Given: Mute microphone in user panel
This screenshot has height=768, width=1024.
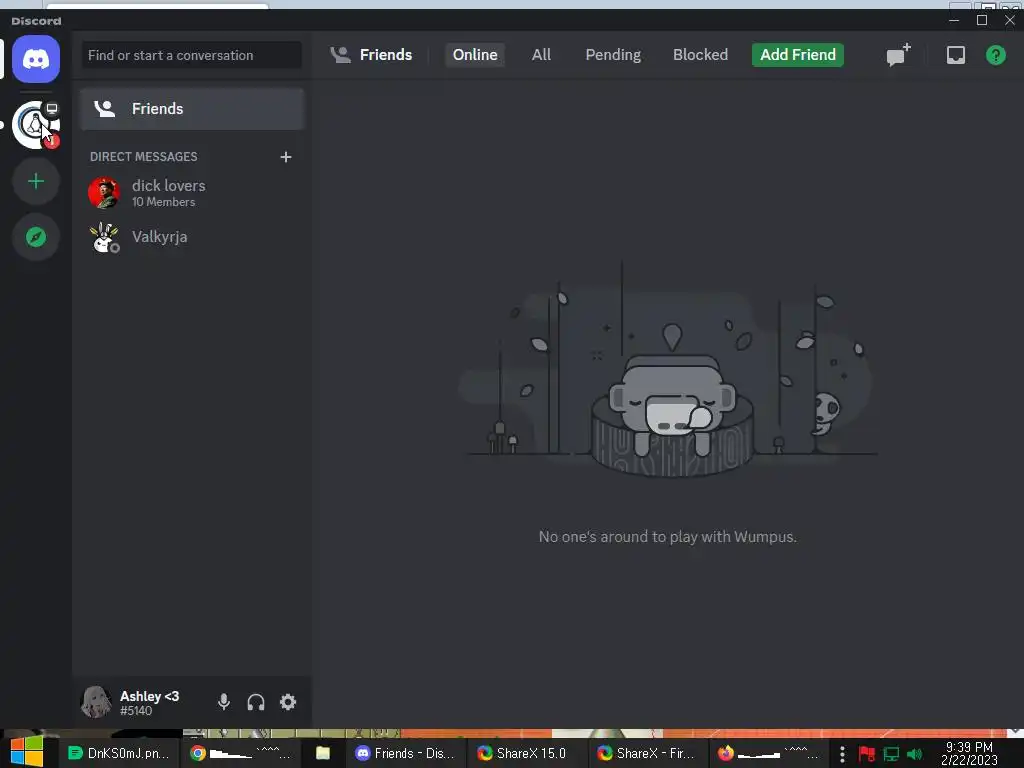Looking at the screenshot, I should coord(223,702).
